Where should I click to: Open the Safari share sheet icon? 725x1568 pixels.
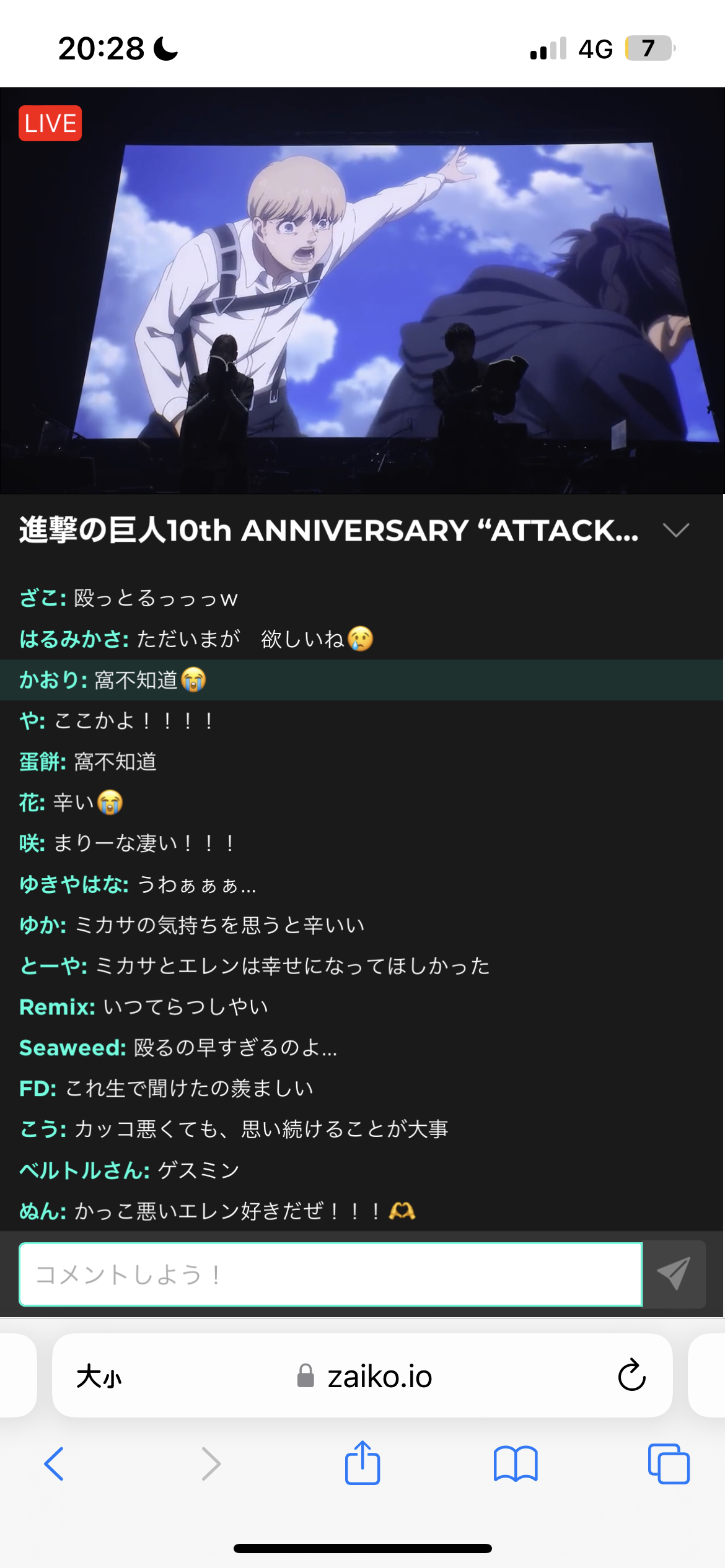(x=362, y=1463)
